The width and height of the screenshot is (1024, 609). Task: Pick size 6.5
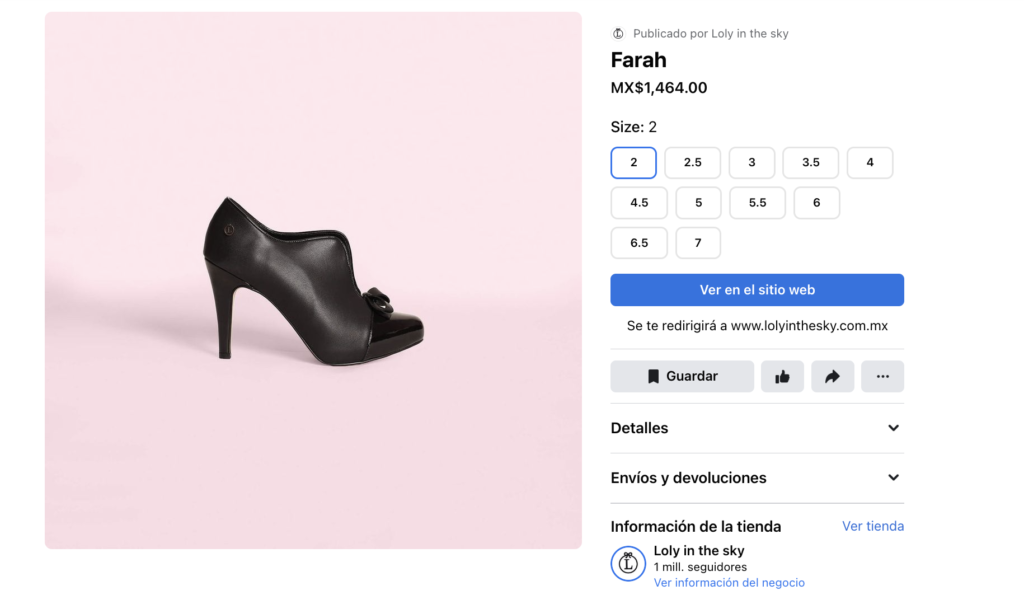pyautogui.click(x=639, y=243)
